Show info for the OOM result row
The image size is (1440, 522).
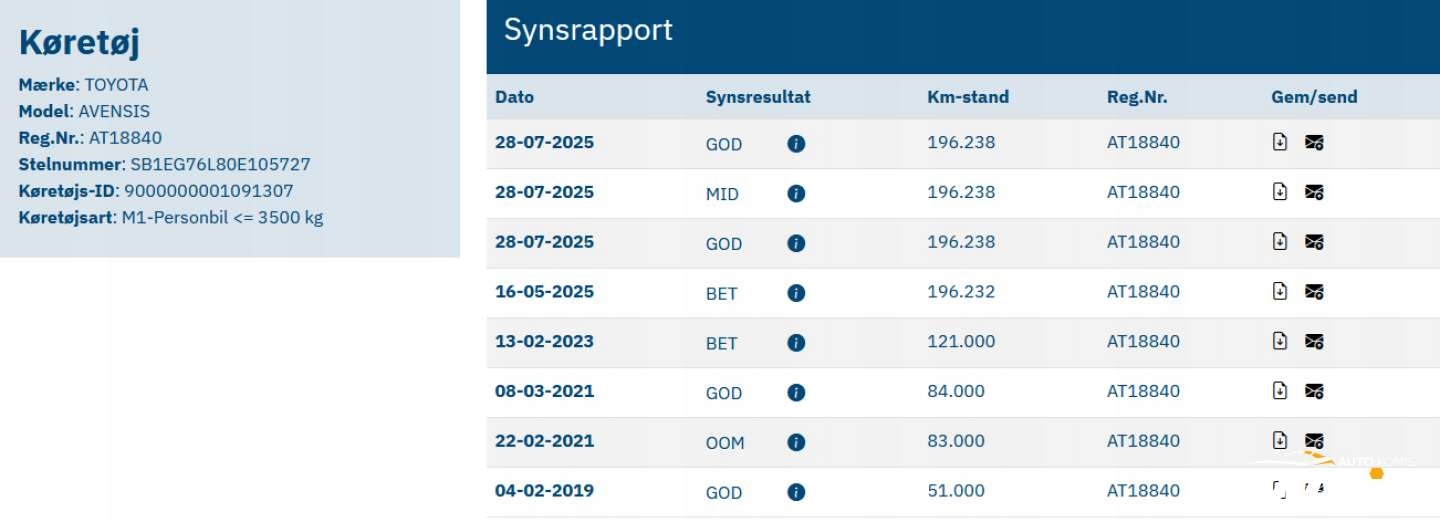(796, 442)
